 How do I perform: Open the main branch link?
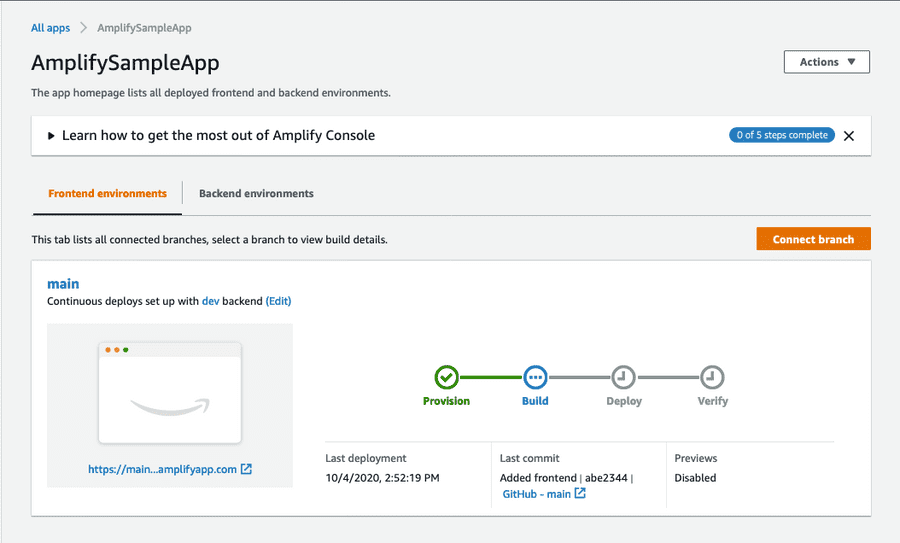[x=63, y=284]
